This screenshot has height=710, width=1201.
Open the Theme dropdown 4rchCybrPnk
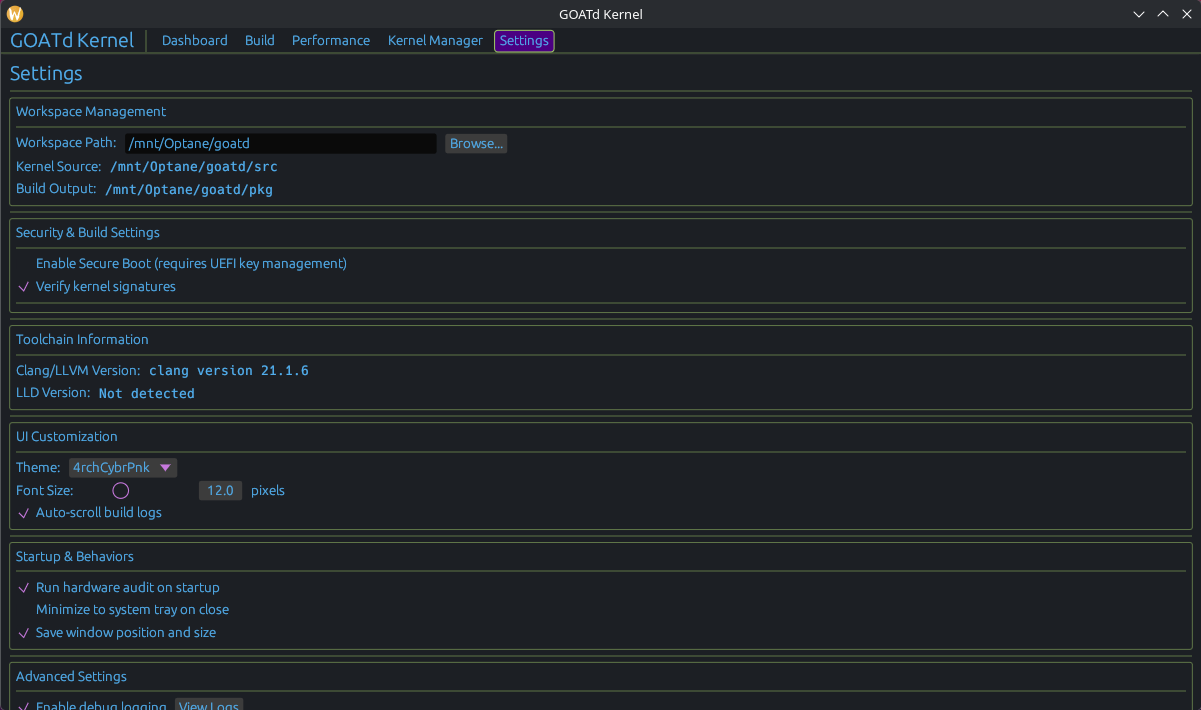123,468
